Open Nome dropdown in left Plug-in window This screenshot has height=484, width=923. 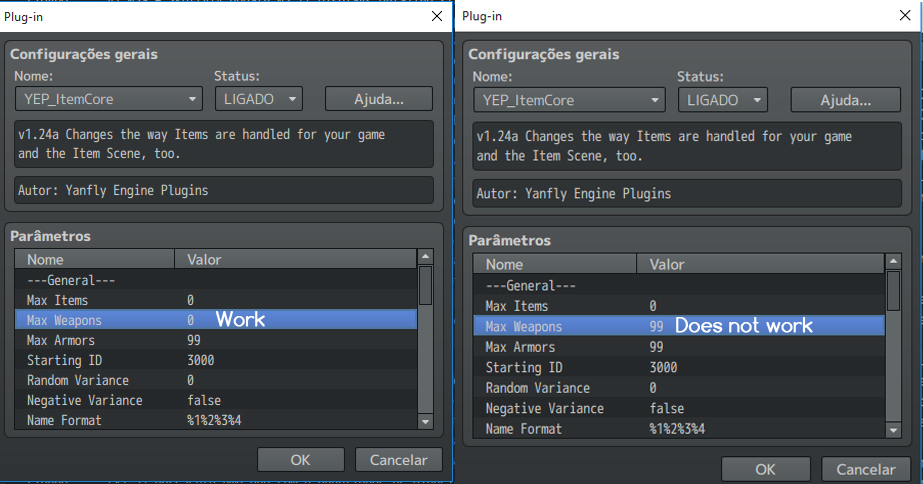109,99
